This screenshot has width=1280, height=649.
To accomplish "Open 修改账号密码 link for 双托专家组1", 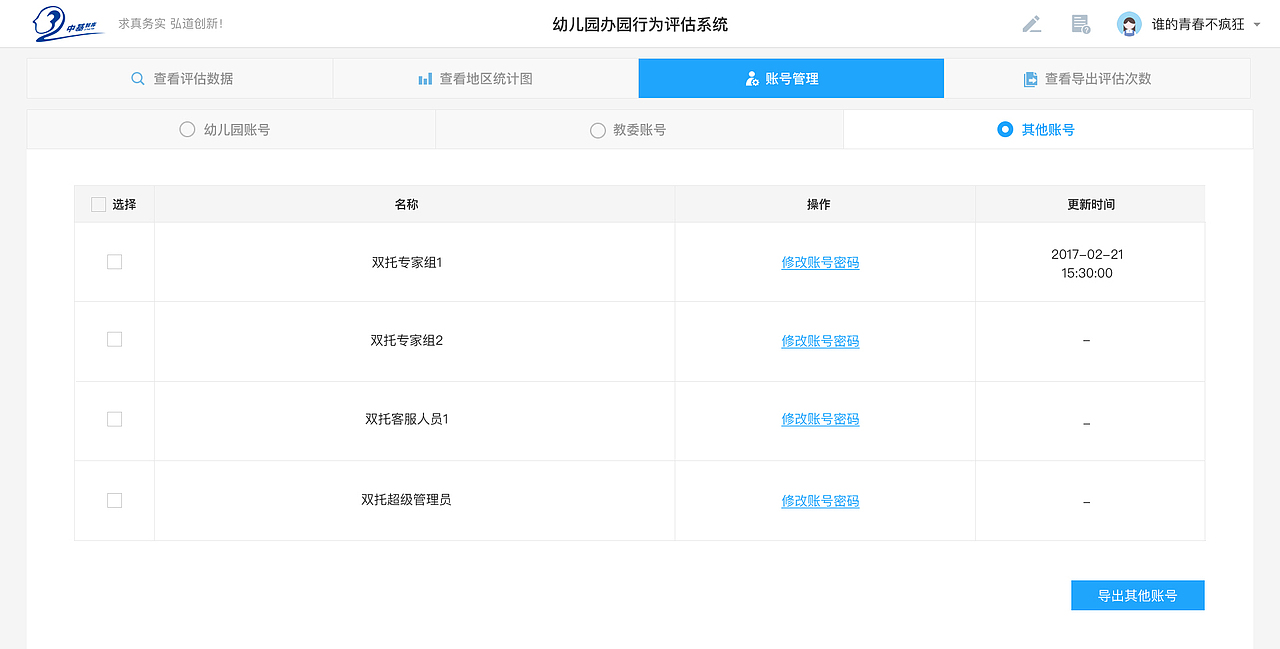I will coord(820,261).
